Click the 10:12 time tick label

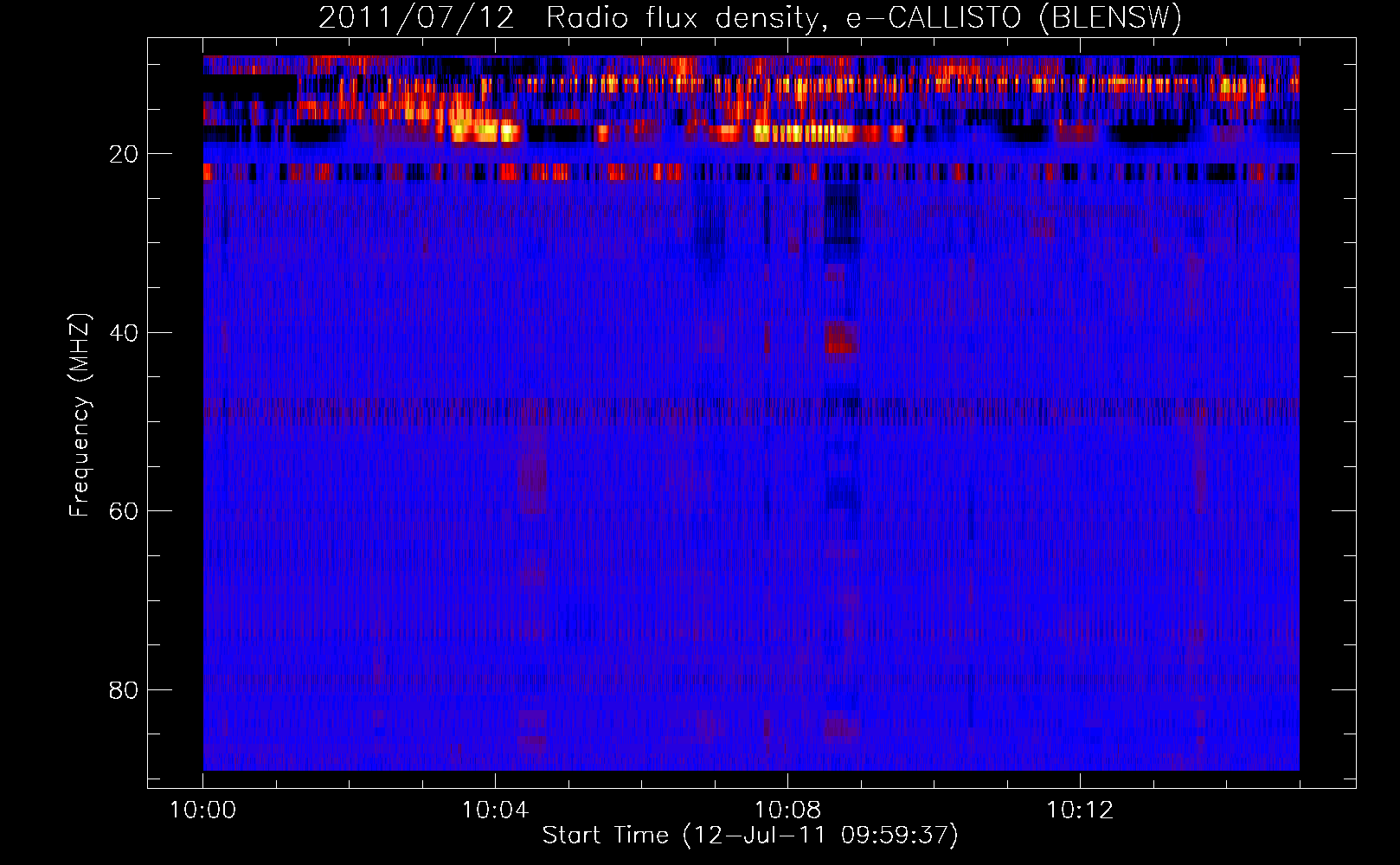click(1080, 810)
